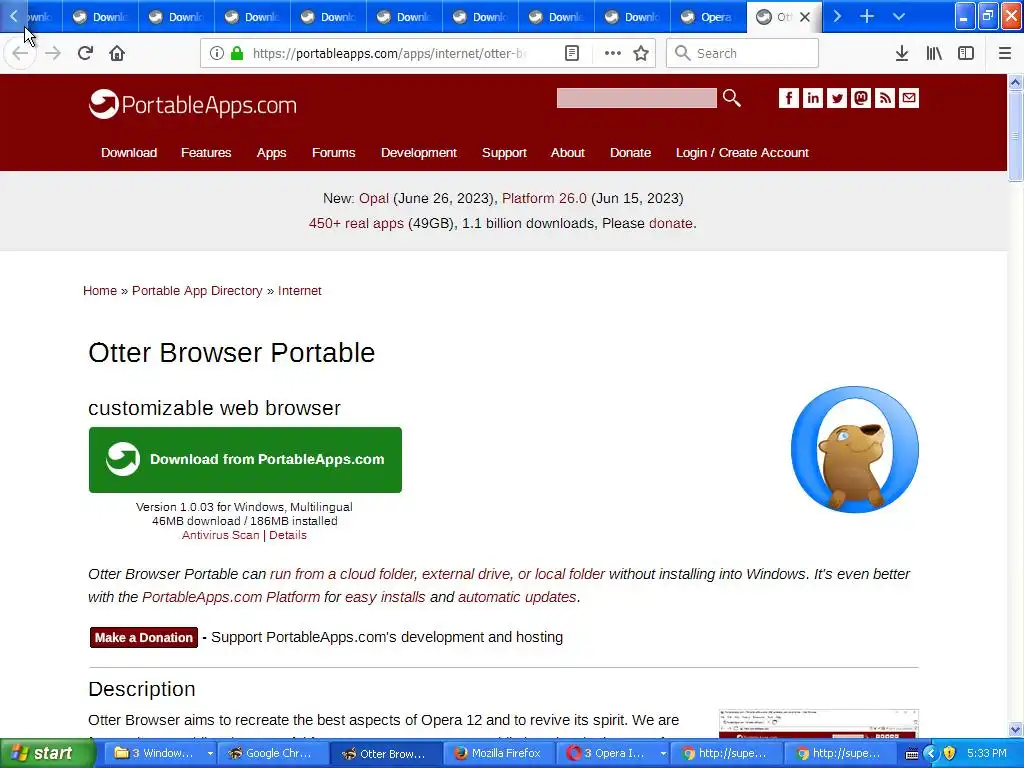This screenshot has height=768, width=1024.
Task: Toggle reader view in the address bar
Action: tap(571, 54)
